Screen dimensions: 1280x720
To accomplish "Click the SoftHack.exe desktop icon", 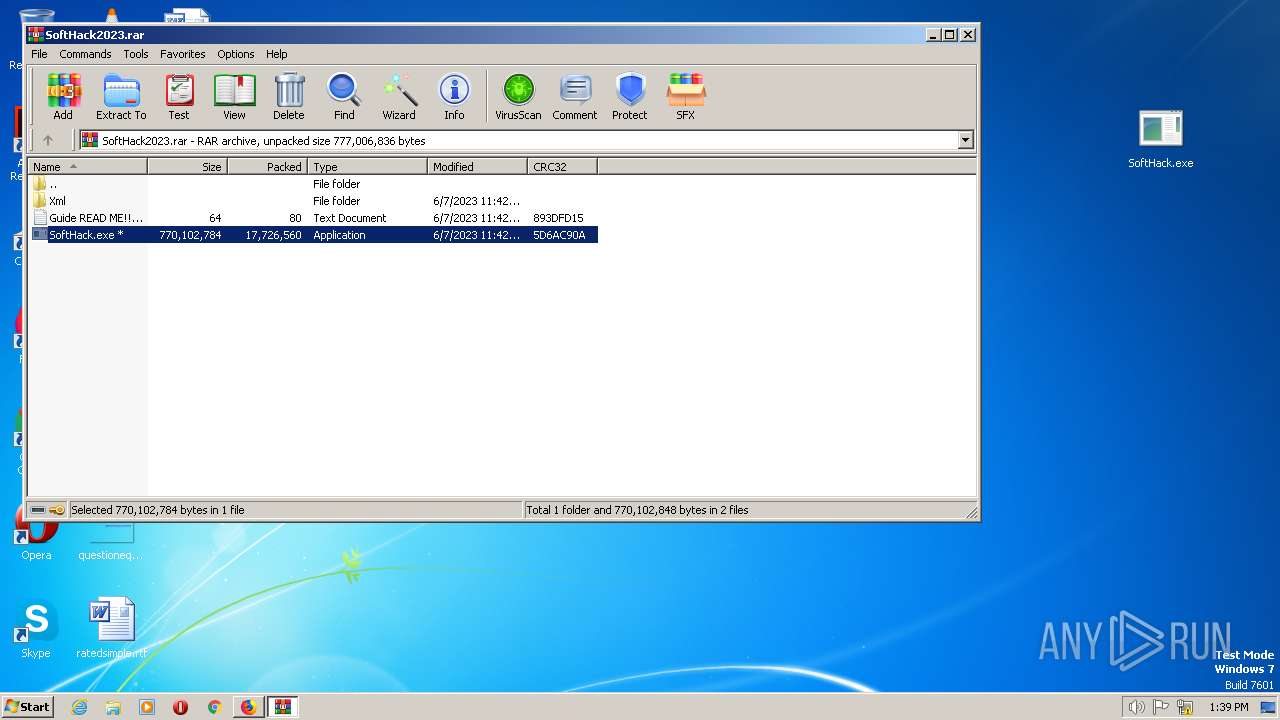I will pyautogui.click(x=1160, y=140).
